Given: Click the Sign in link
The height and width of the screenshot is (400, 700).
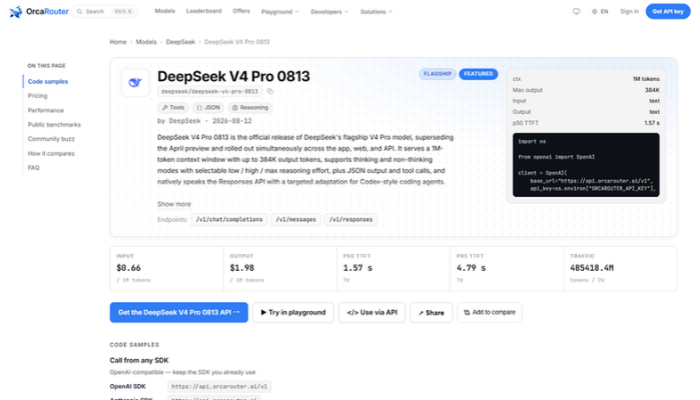Looking at the screenshot, I should 629,12.
